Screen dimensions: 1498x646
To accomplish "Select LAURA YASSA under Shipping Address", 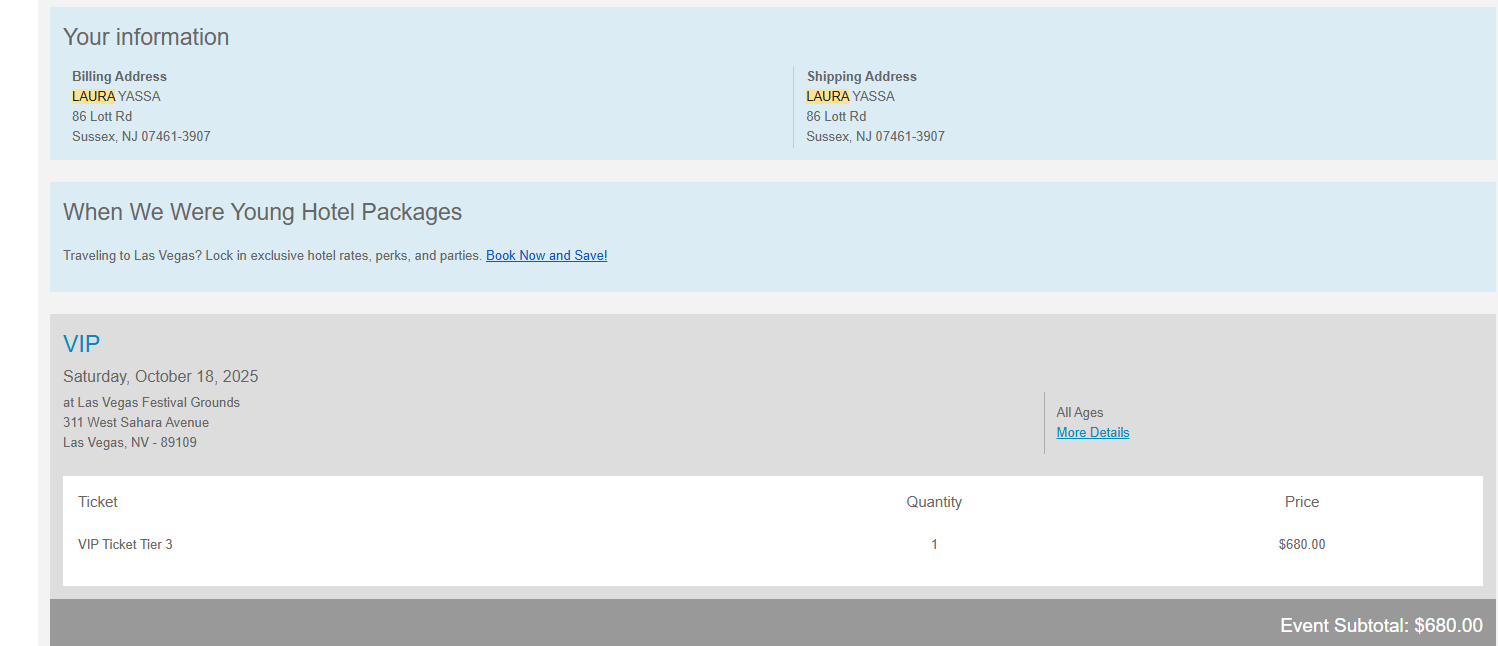I will pos(851,96).
